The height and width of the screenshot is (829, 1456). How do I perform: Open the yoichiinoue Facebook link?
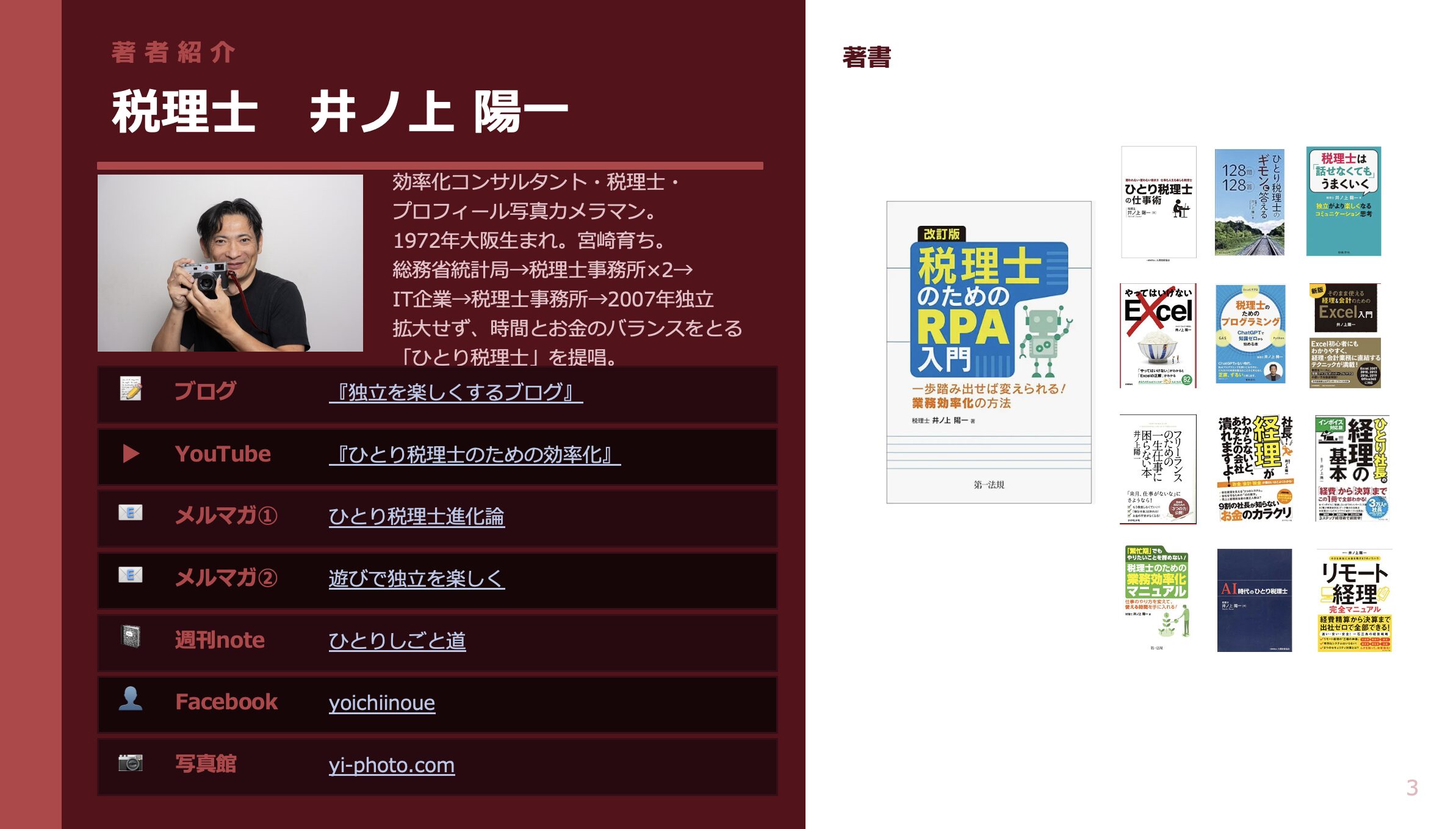click(x=381, y=703)
